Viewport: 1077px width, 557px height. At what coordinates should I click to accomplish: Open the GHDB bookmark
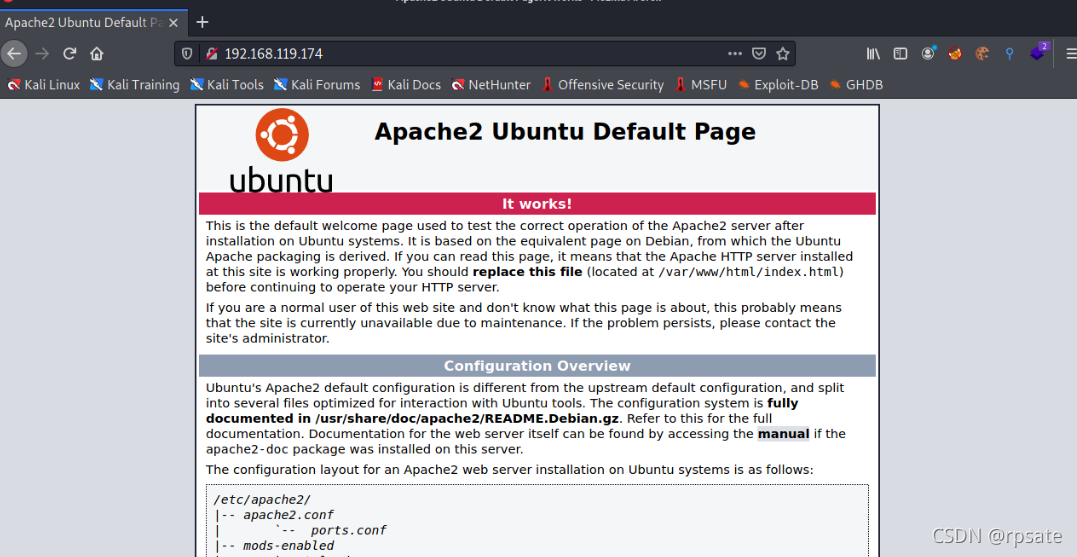[x=856, y=85]
